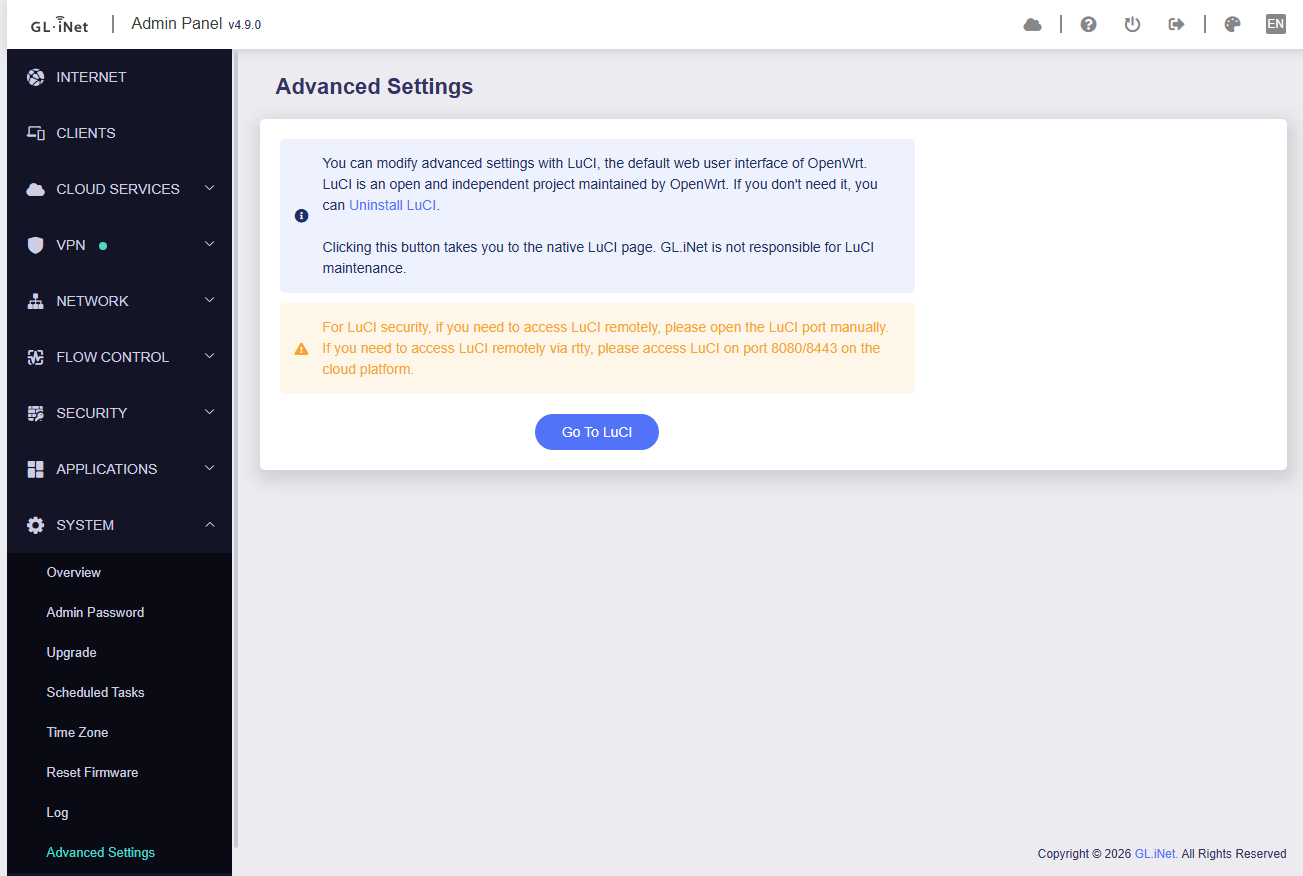The width and height of the screenshot is (1303, 876).
Task: Click the Uninstall LuCI link
Action: coord(393,205)
